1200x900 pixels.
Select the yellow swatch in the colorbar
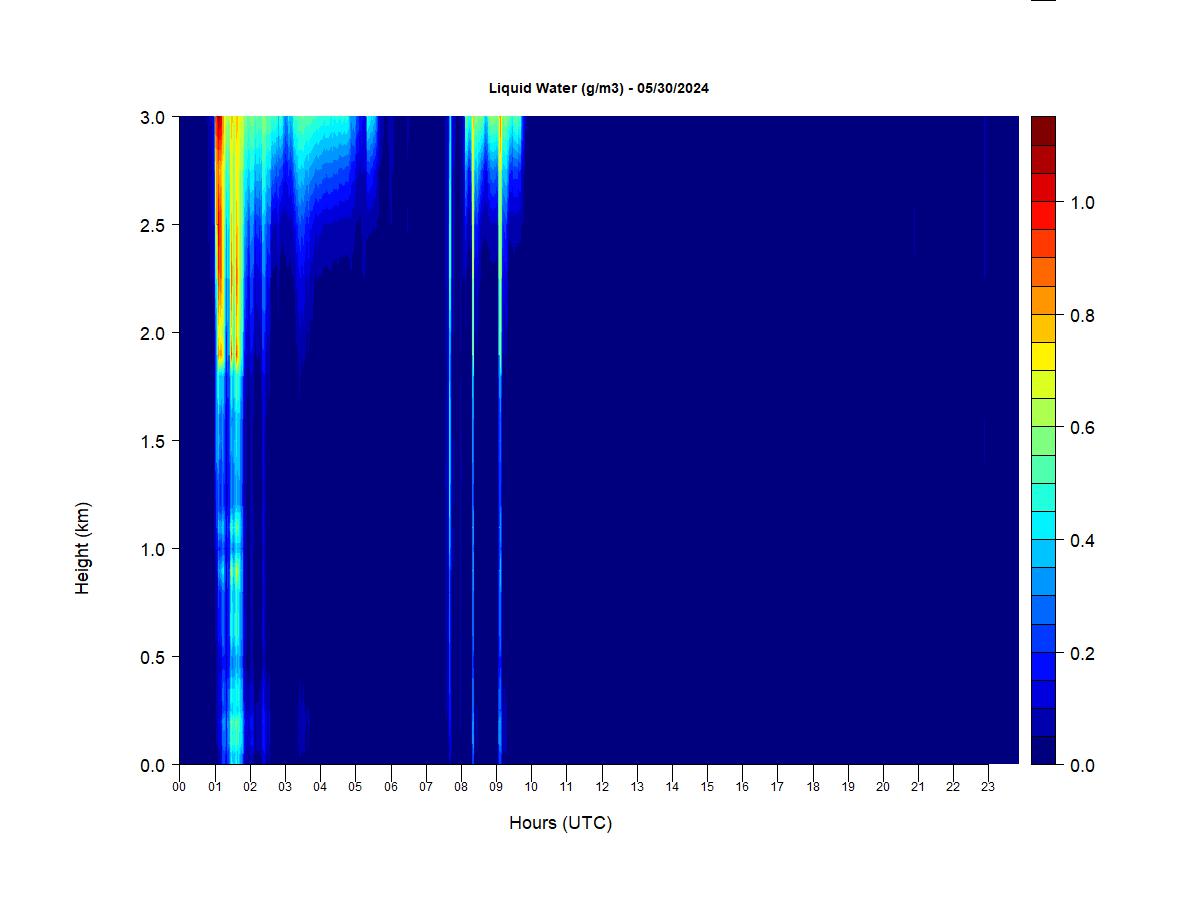[x=1043, y=356]
